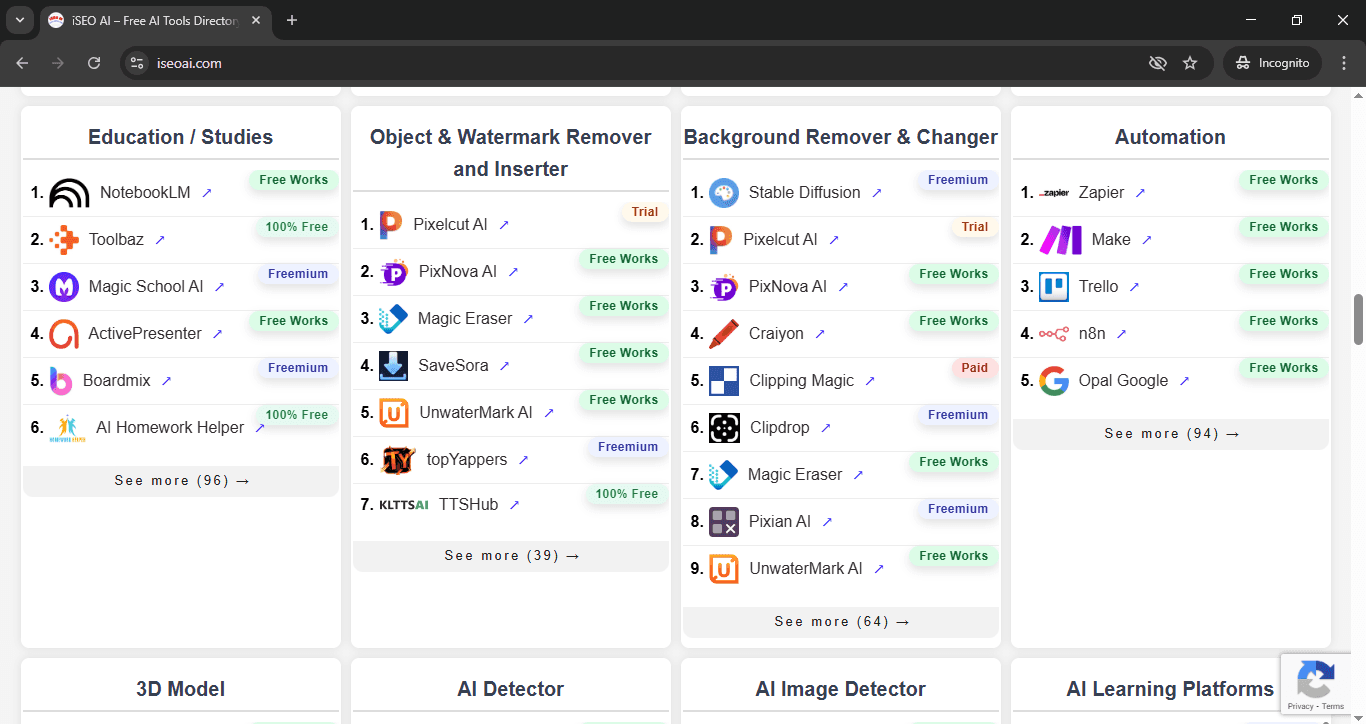This screenshot has width=1366, height=724.
Task: Click the Clipdrop icon under Background Remover
Action: [x=723, y=427]
